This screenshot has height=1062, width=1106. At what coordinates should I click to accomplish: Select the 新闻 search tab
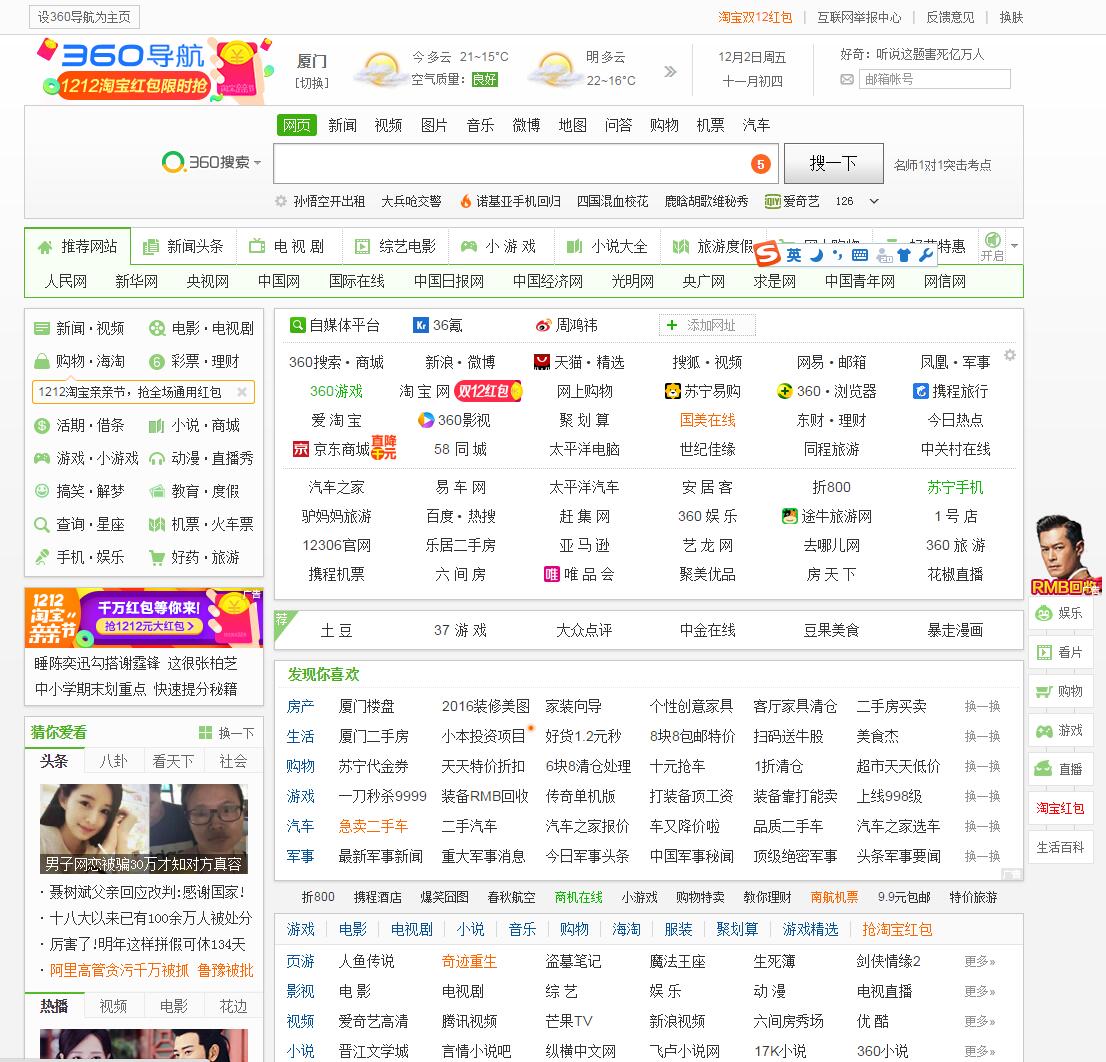point(342,126)
